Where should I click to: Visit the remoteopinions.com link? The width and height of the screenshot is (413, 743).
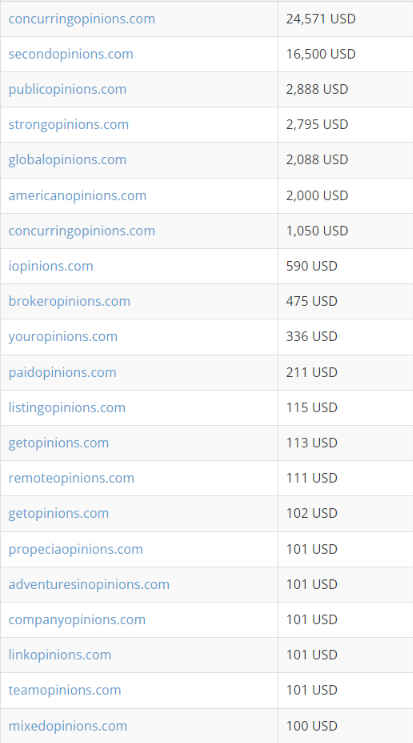[x=71, y=478]
